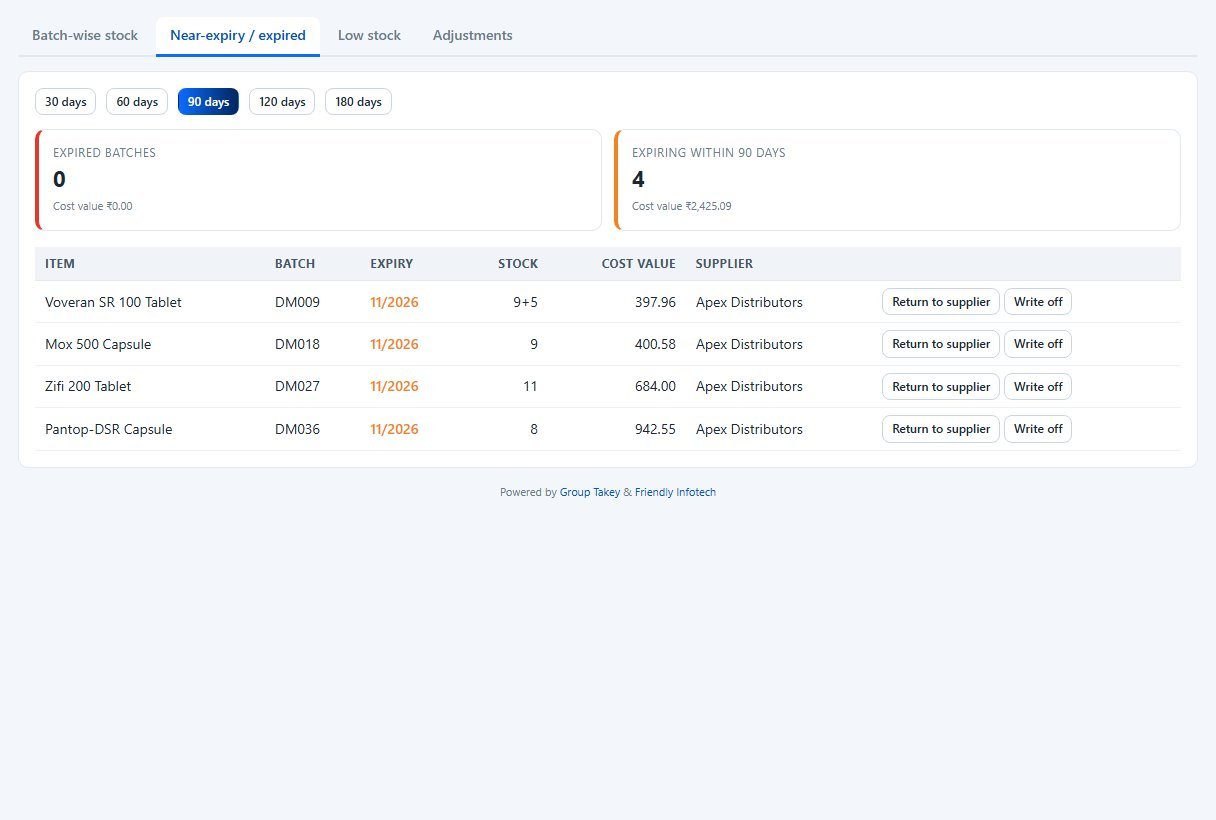
Task: Click the Cost value ₹2,425.09 text
Action: point(682,206)
